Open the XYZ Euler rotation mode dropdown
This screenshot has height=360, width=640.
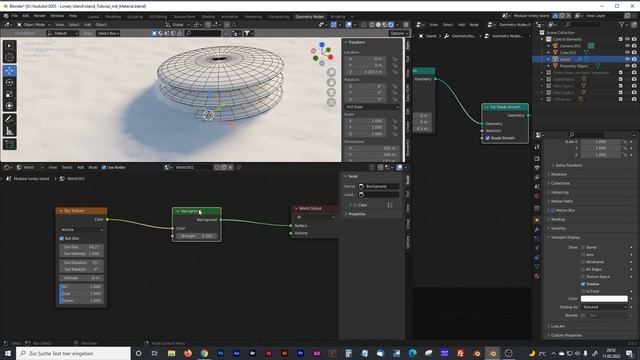click(x=372, y=107)
